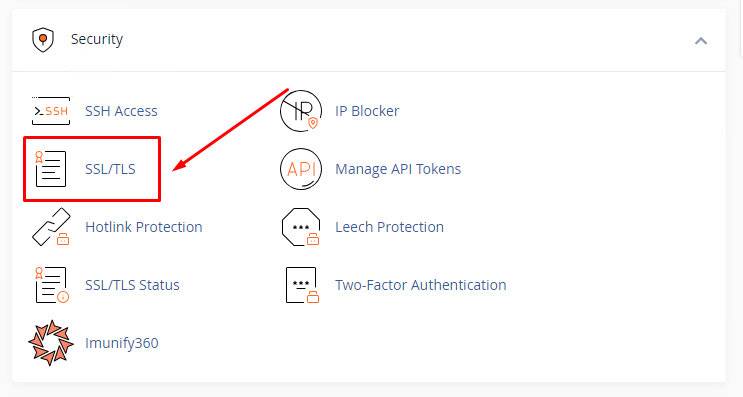Click the SSL/TLS Status icon
The height and width of the screenshot is (397, 743).
point(52,285)
